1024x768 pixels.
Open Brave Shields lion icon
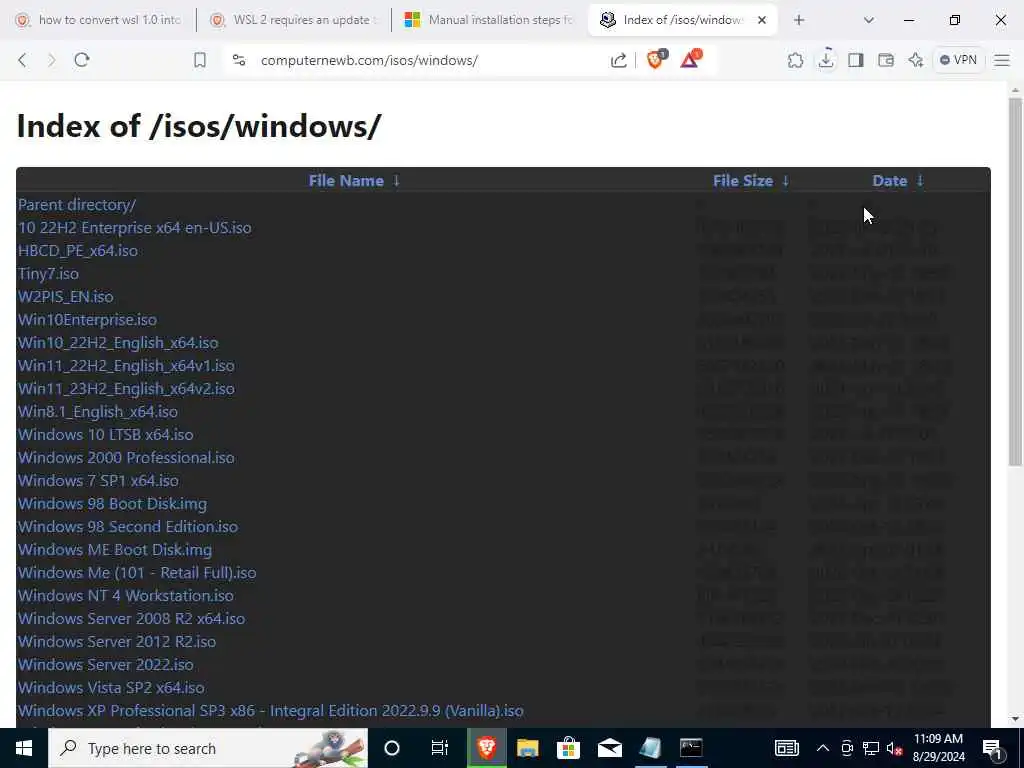[655, 59]
